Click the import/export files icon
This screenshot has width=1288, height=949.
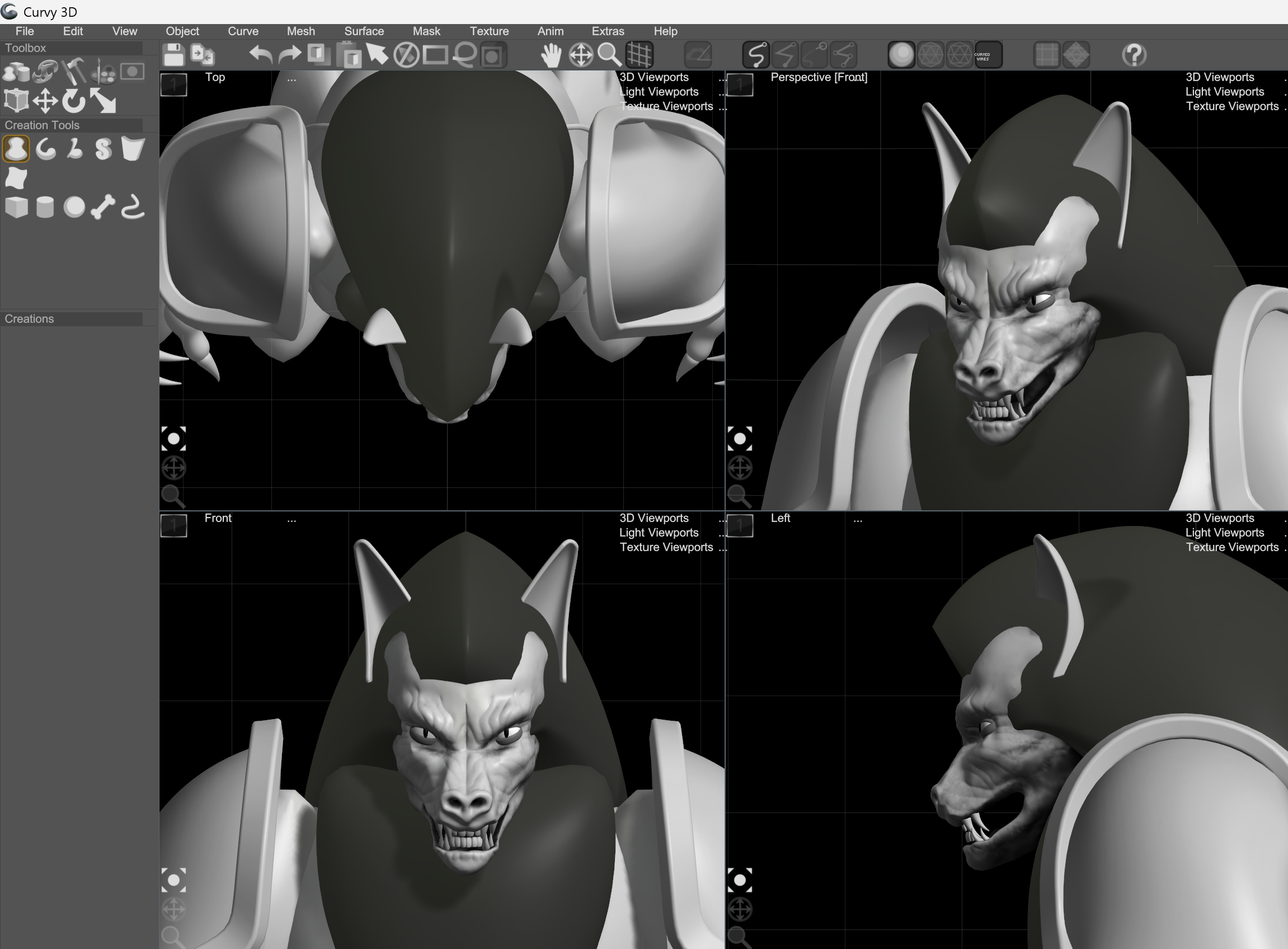202,55
